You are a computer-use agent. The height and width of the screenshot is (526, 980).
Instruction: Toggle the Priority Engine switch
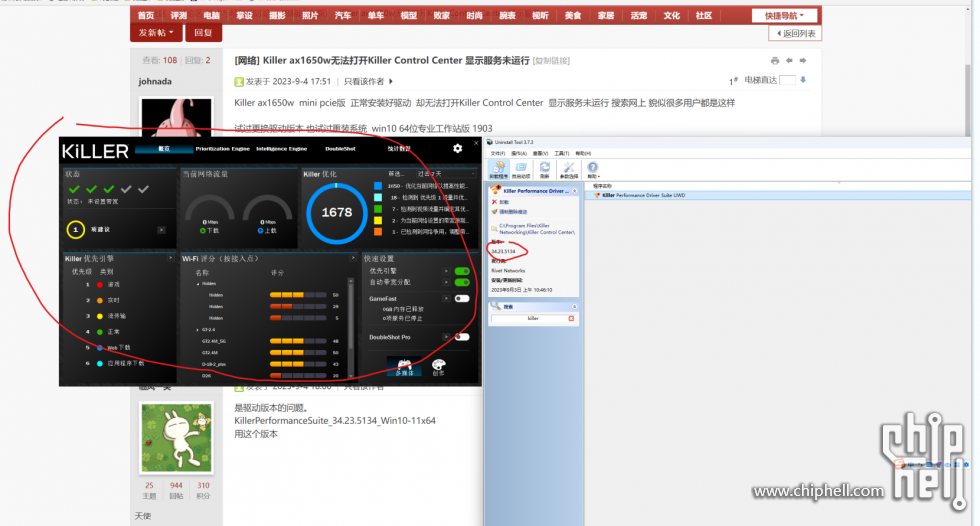462,271
